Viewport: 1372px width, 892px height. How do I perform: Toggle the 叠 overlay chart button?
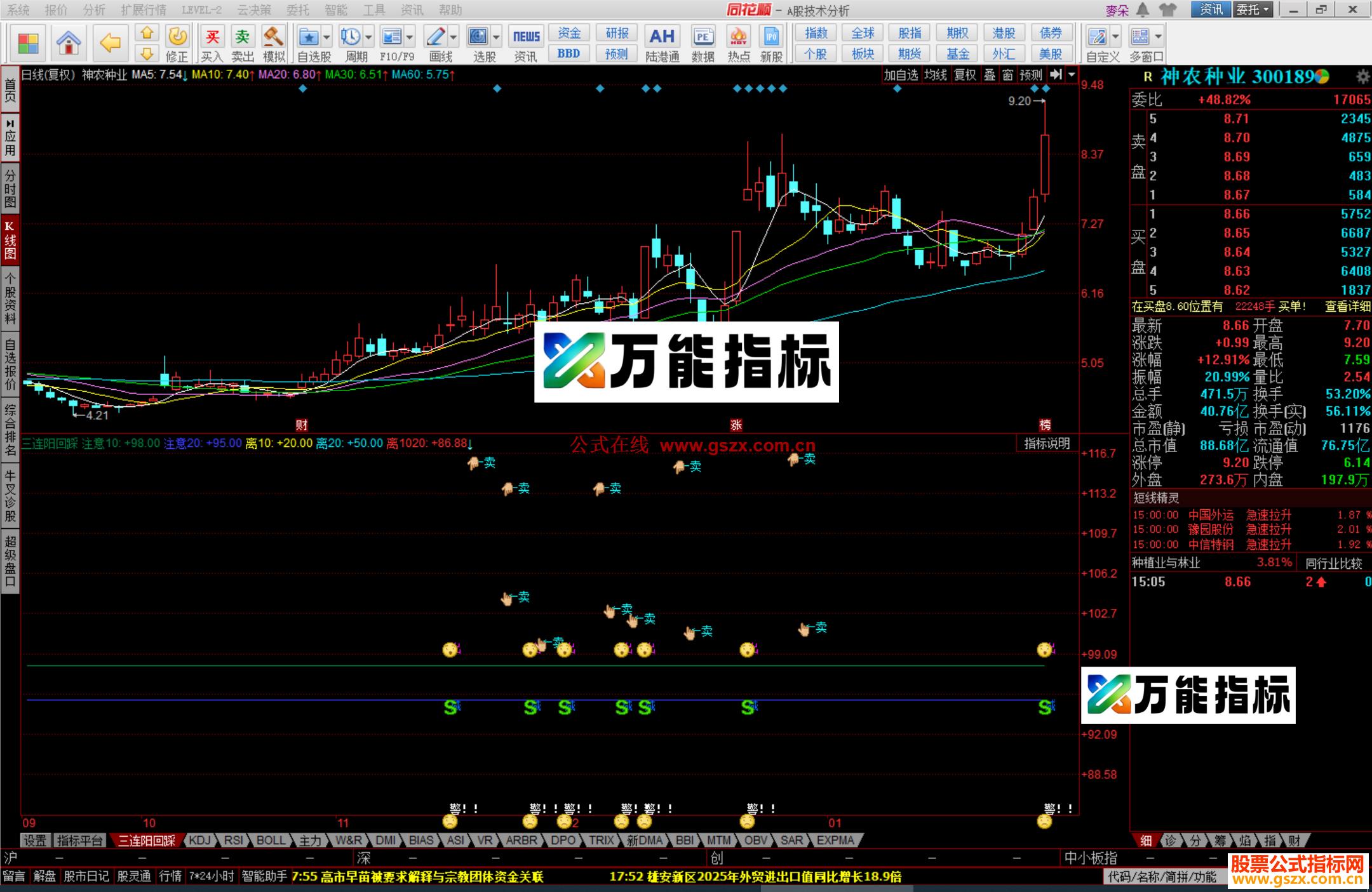990,75
